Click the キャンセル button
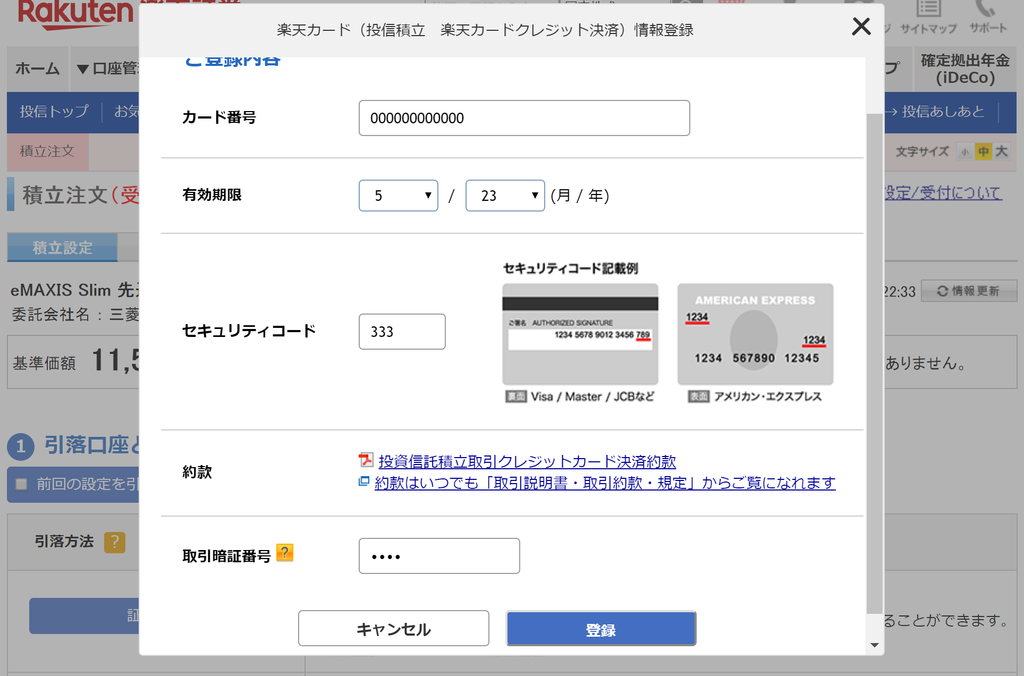Screen dimensions: 1024x676 pos(393,628)
